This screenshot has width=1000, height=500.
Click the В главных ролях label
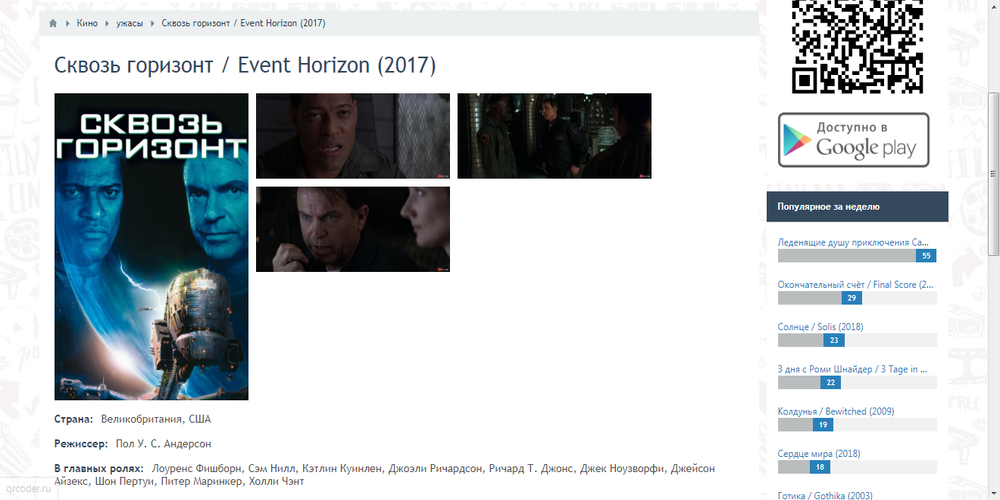tap(99, 469)
